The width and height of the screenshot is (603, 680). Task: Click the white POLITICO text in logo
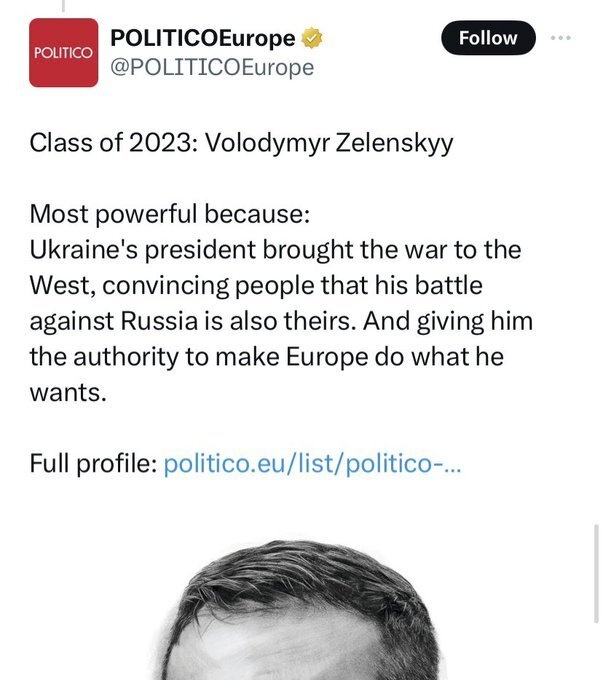(x=63, y=53)
